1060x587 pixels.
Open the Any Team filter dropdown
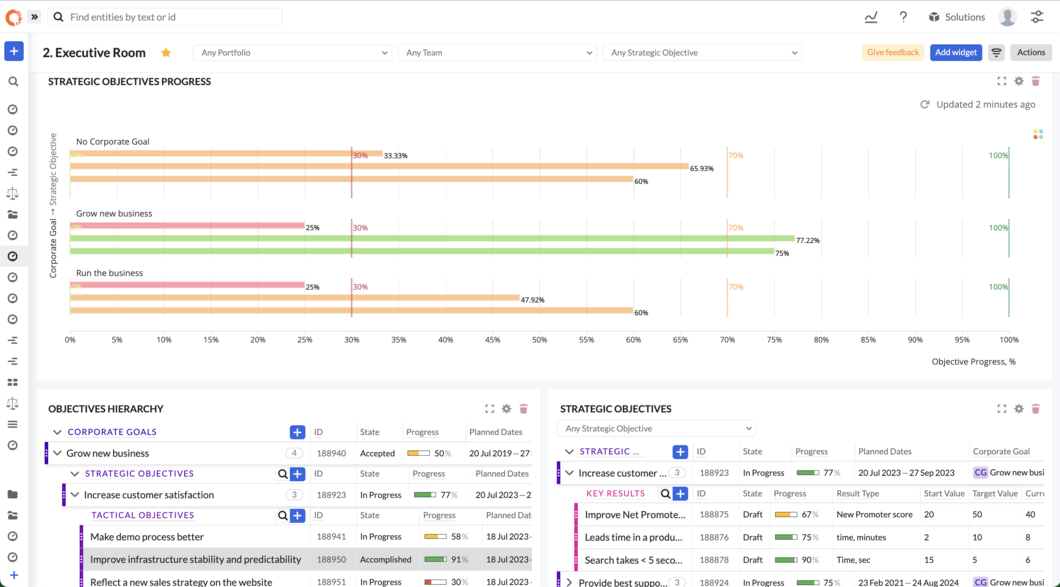click(x=497, y=53)
